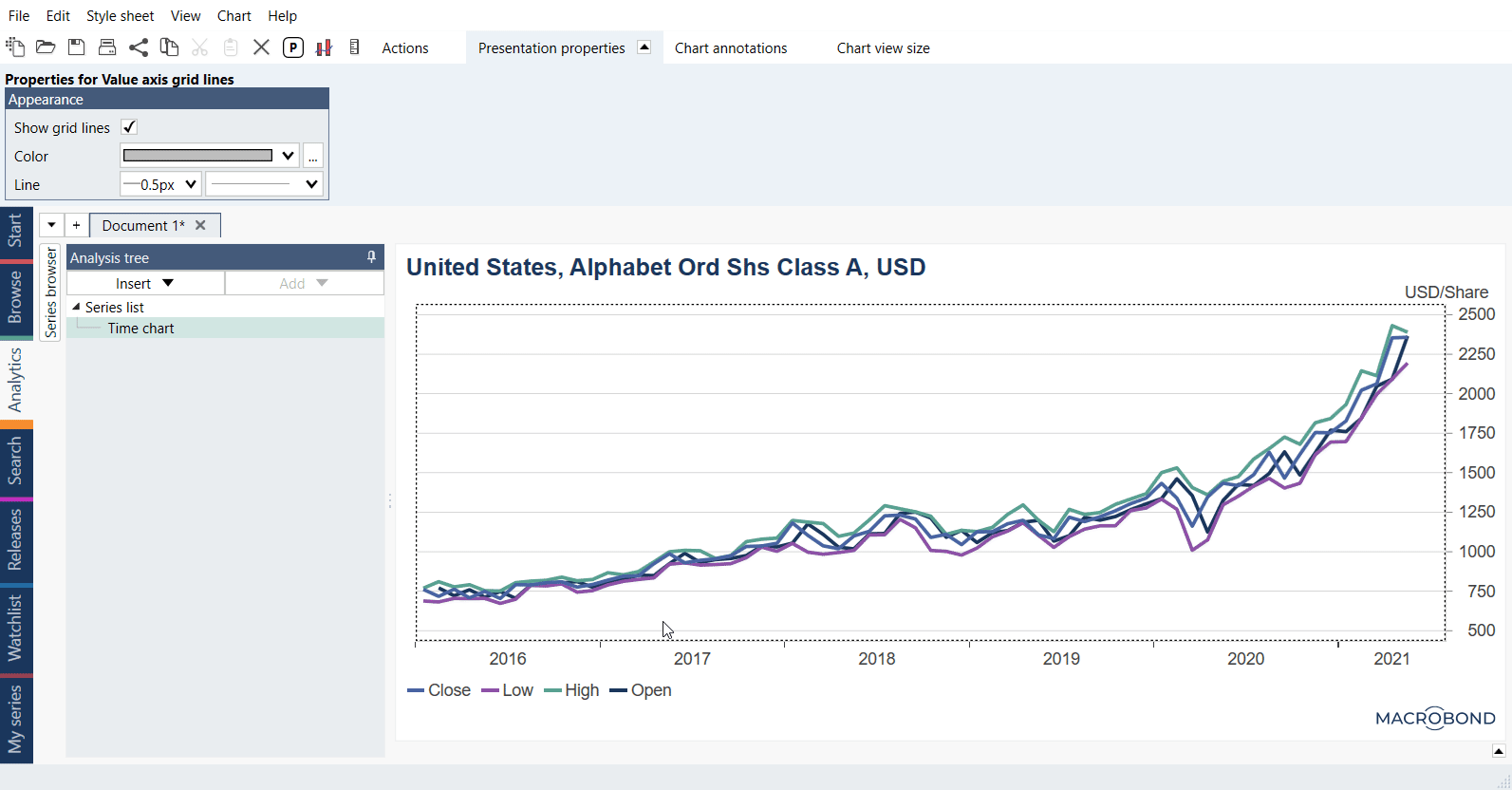This screenshot has width=1512, height=790.
Task: Click the Close legend entry
Action: [439, 690]
